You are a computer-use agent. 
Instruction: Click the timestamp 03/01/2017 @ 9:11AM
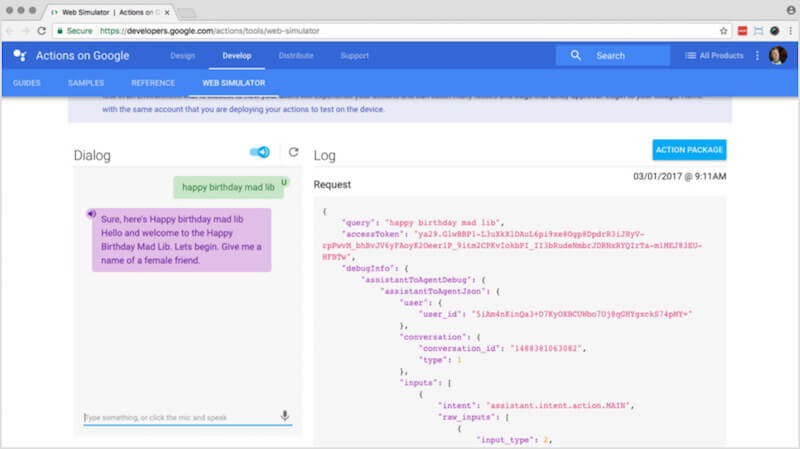tap(680, 177)
